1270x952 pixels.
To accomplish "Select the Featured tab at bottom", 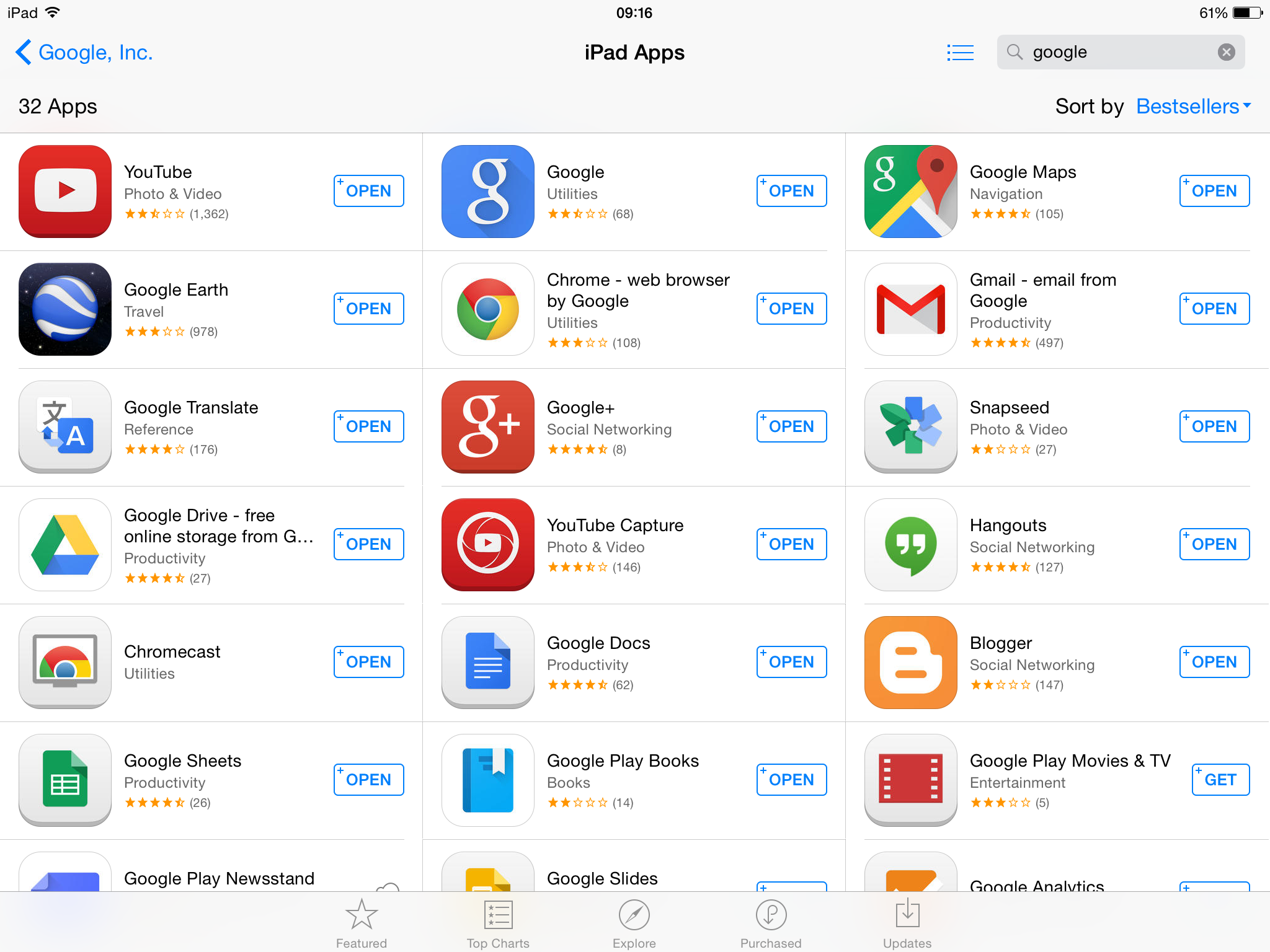I will (361, 920).
